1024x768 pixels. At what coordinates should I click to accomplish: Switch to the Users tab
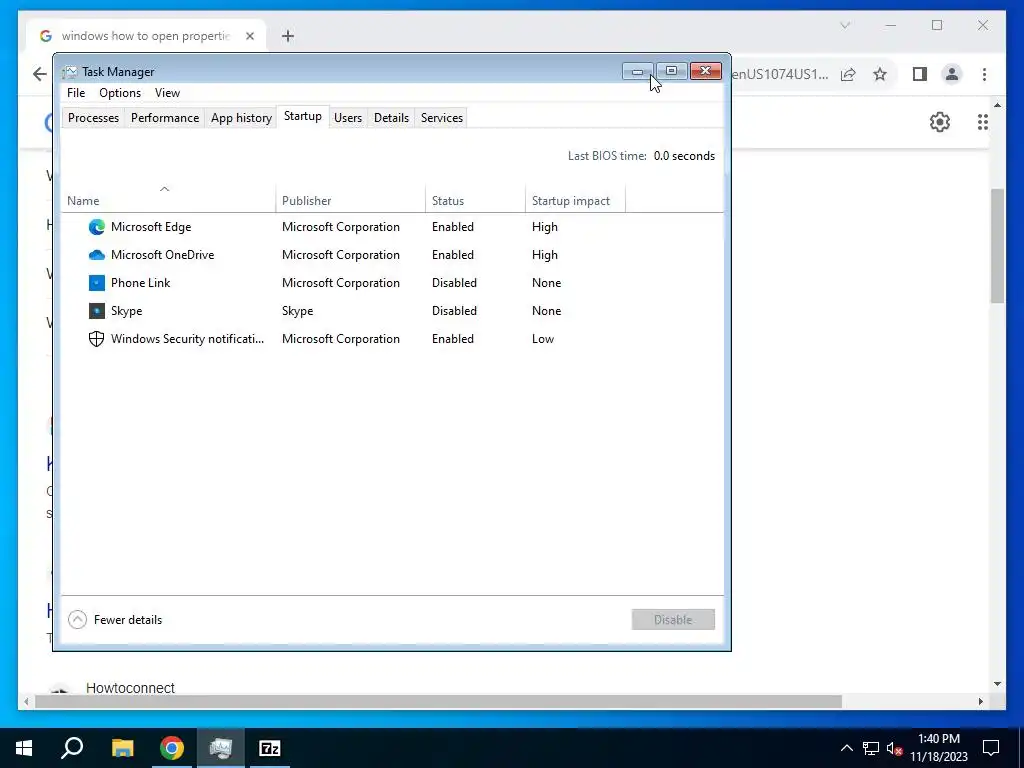tap(348, 118)
